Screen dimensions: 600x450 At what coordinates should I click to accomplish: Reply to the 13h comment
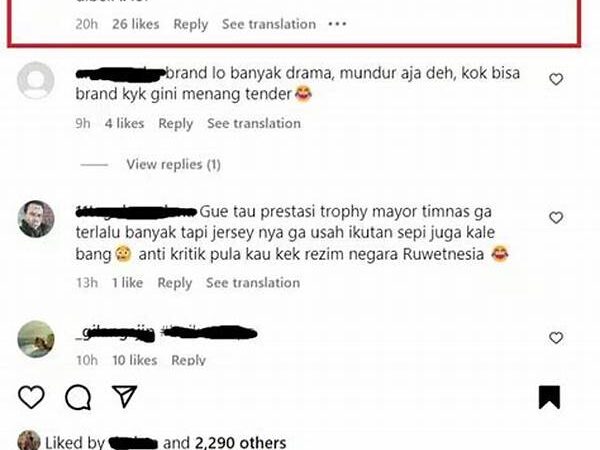[175, 283]
